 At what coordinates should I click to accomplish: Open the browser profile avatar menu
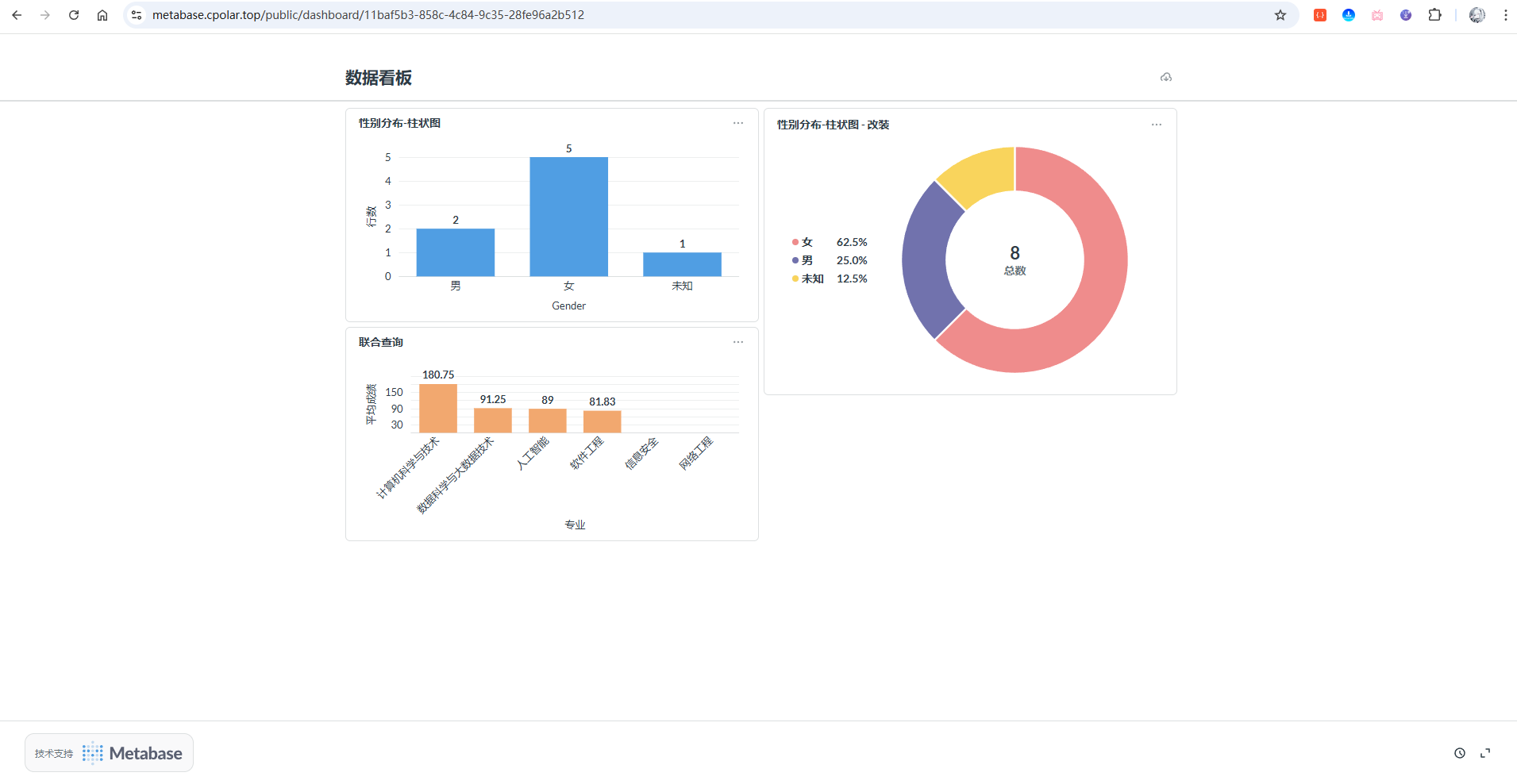1477,15
